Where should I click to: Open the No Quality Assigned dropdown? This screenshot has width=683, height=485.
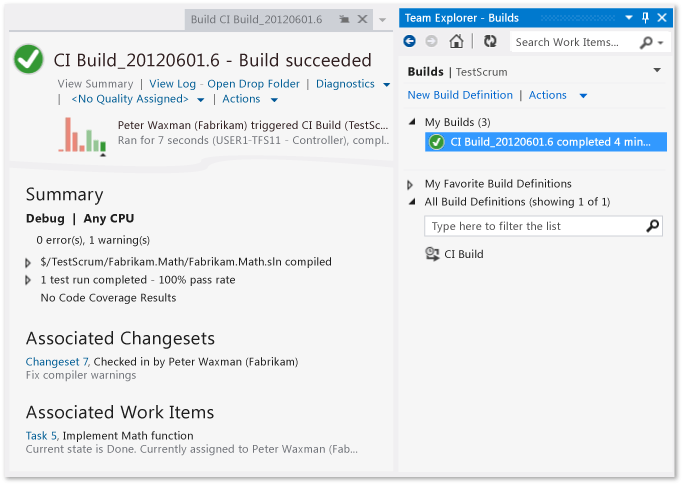[200, 100]
